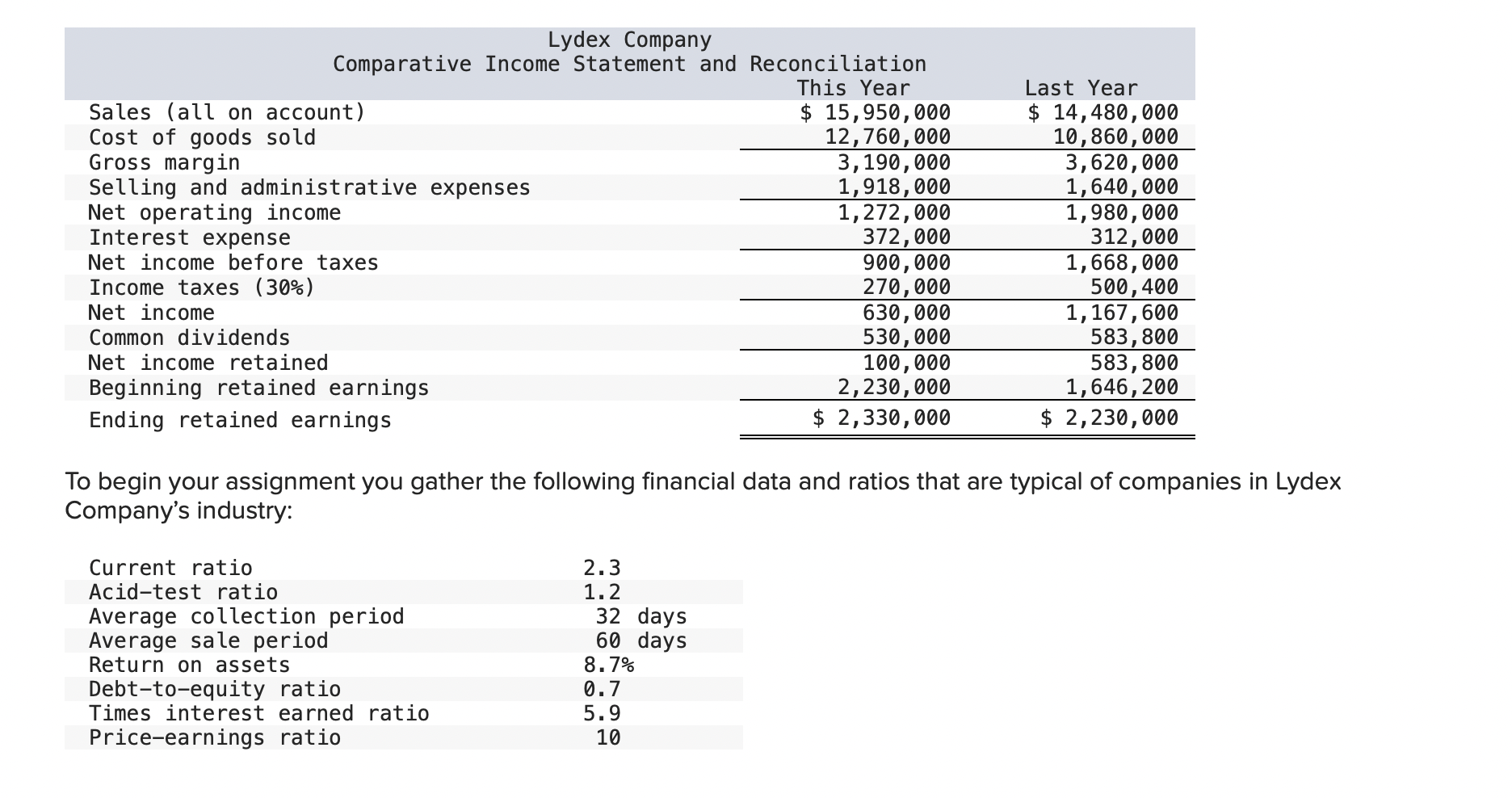The height and width of the screenshot is (798, 1512).
Task: Select the 'Current ratio' label
Action: (170, 568)
